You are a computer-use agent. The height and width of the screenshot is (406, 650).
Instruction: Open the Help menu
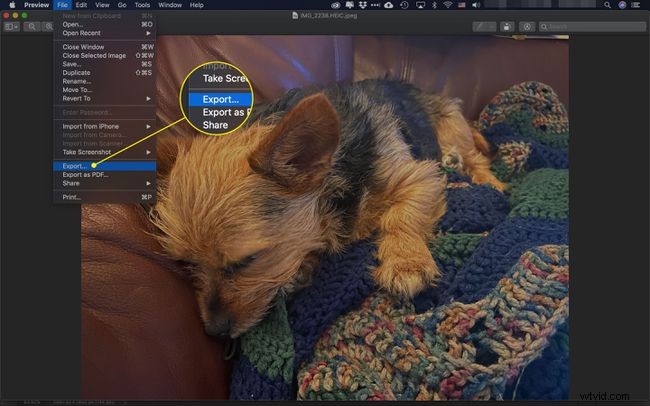[x=196, y=5]
